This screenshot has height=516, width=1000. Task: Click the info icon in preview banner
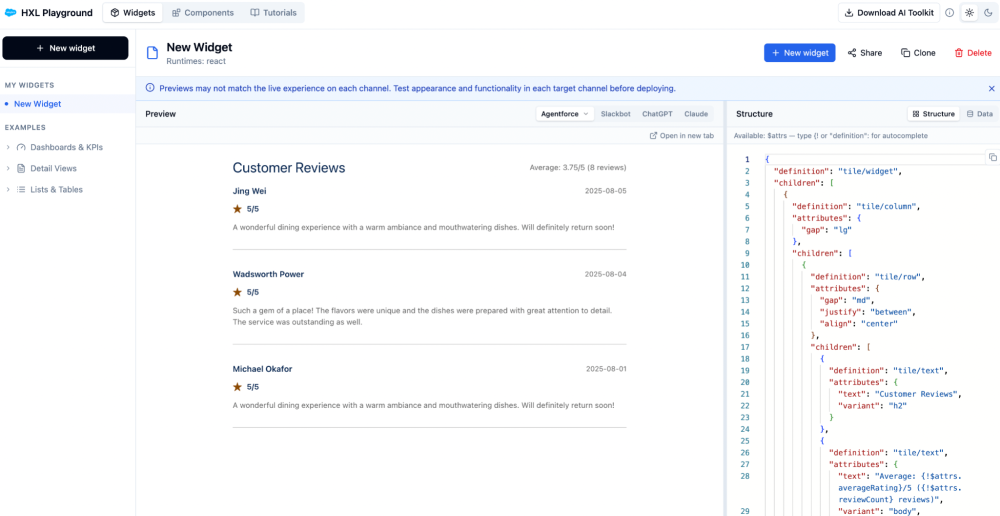[150, 88]
